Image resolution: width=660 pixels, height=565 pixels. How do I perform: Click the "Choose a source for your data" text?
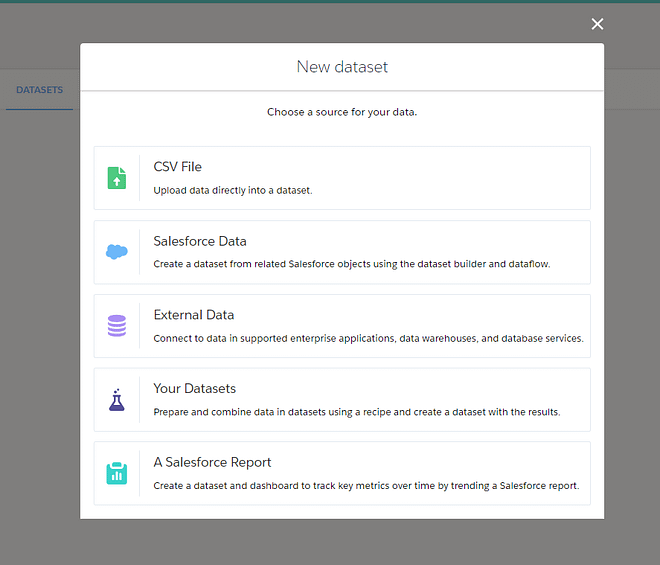[342, 112]
